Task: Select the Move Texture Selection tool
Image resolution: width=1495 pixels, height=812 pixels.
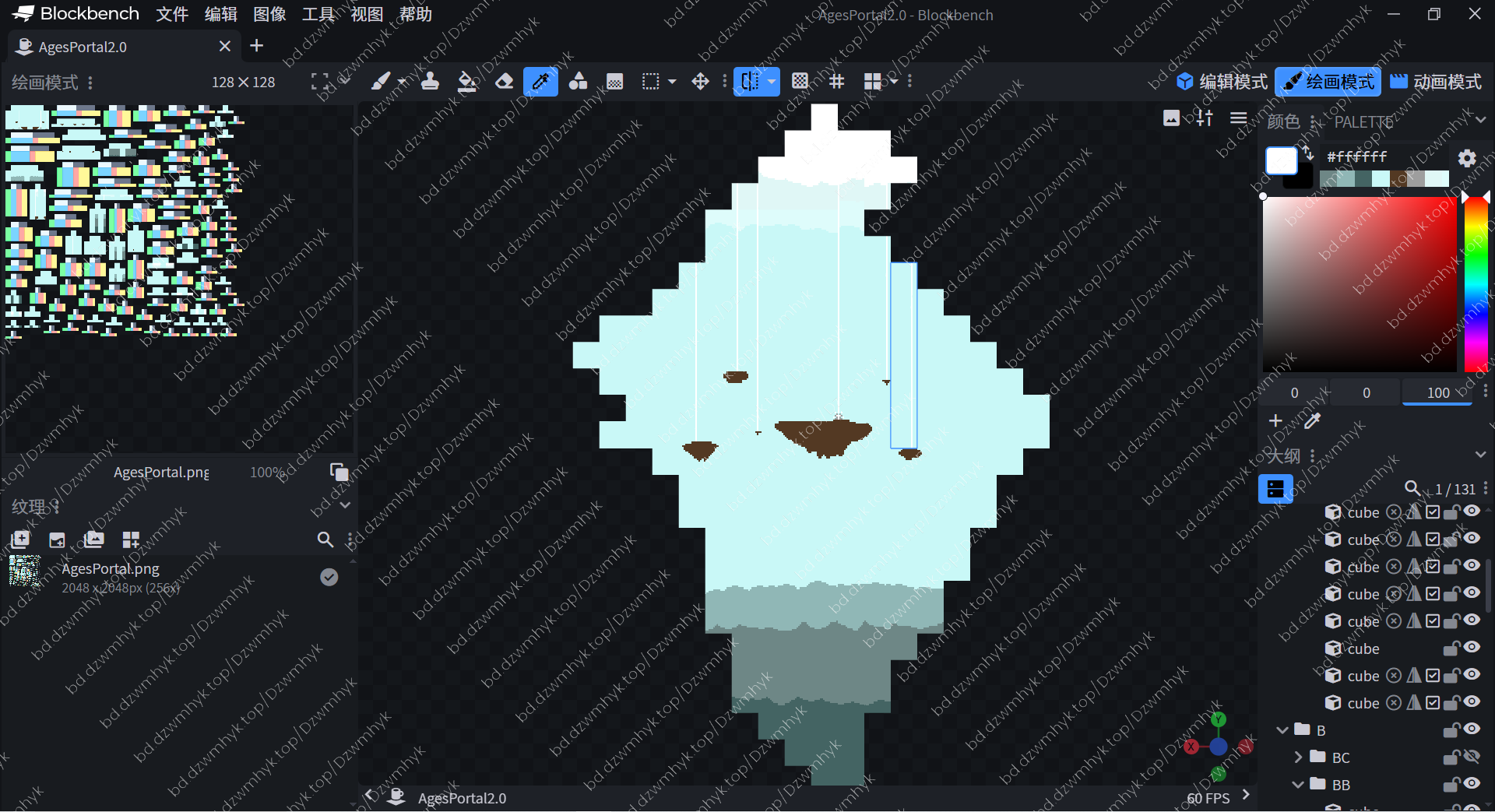Action: point(700,82)
